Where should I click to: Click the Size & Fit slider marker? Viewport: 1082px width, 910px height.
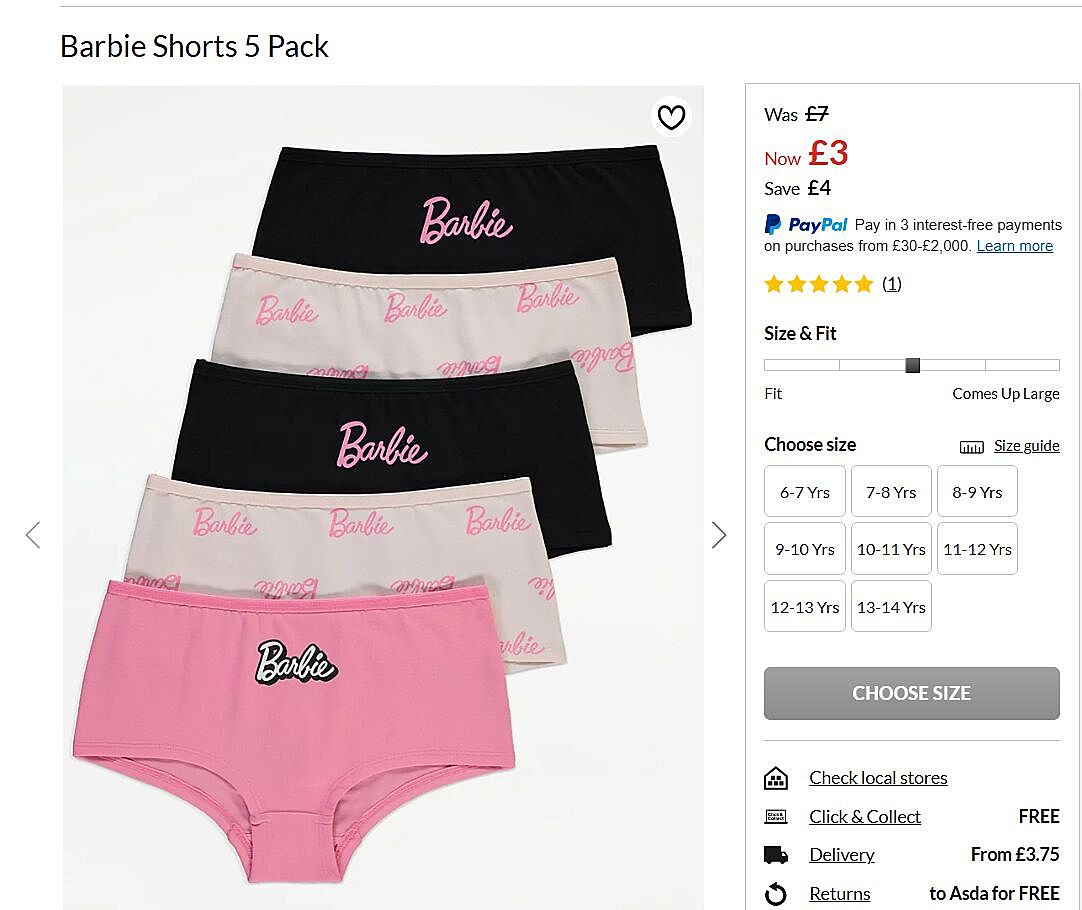(x=912, y=365)
